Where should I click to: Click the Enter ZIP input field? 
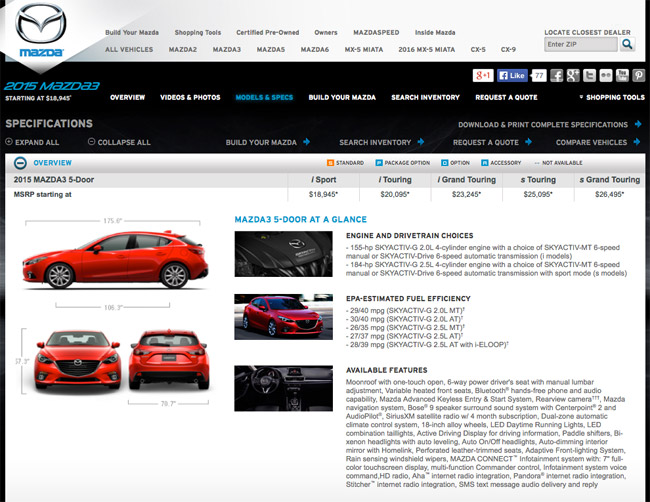[x=581, y=44]
